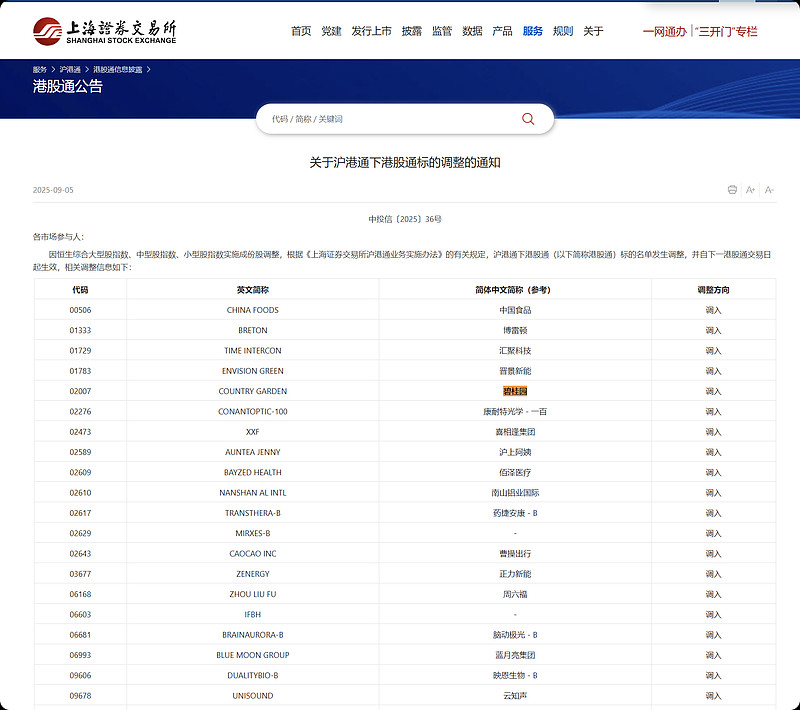Screen dimensions: 800x710
Task: Open the 产品 menu item
Action: point(502,31)
